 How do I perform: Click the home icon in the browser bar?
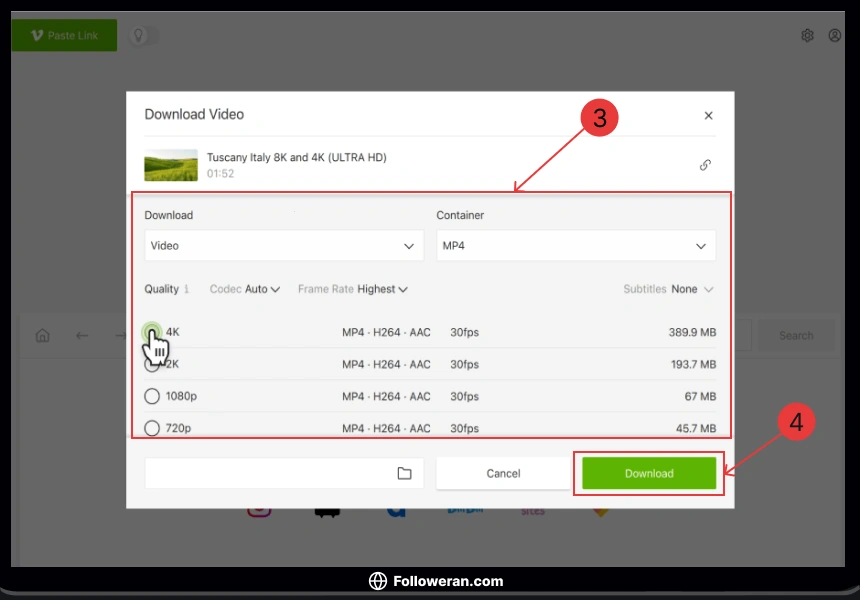coord(43,336)
